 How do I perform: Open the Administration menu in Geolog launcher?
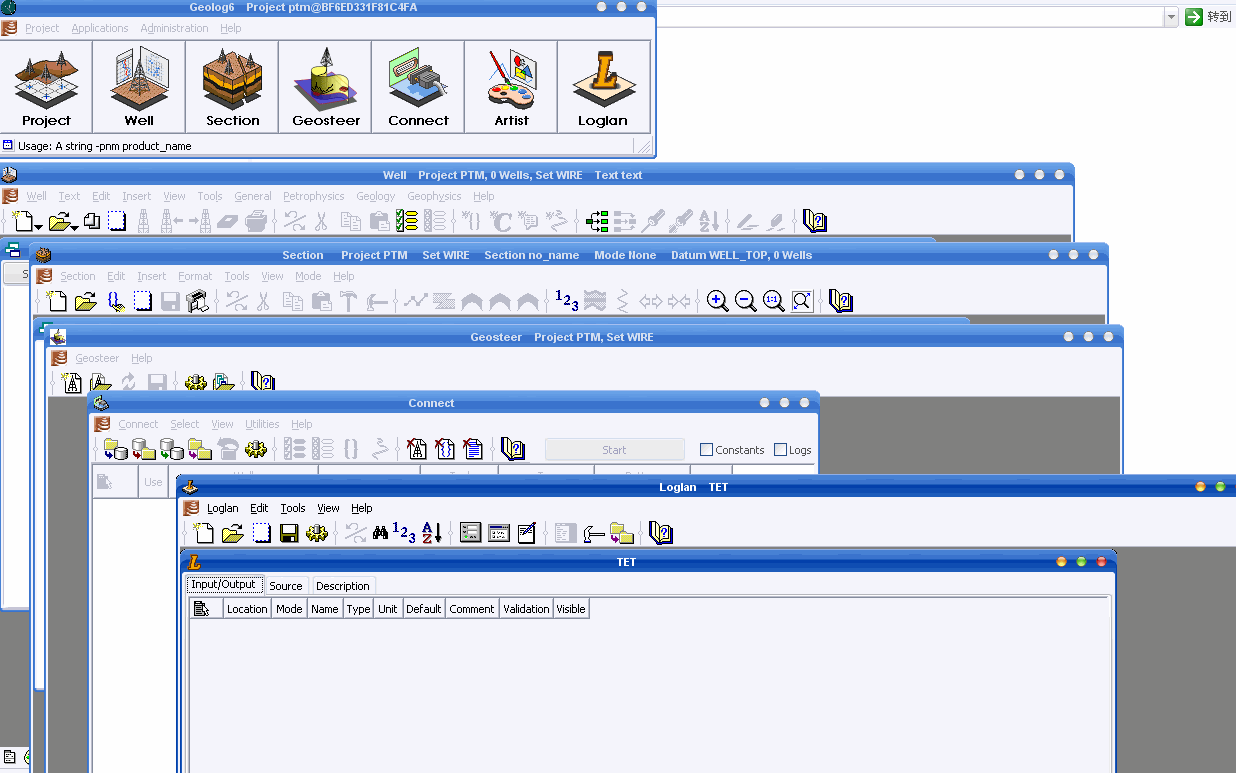click(x=174, y=28)
